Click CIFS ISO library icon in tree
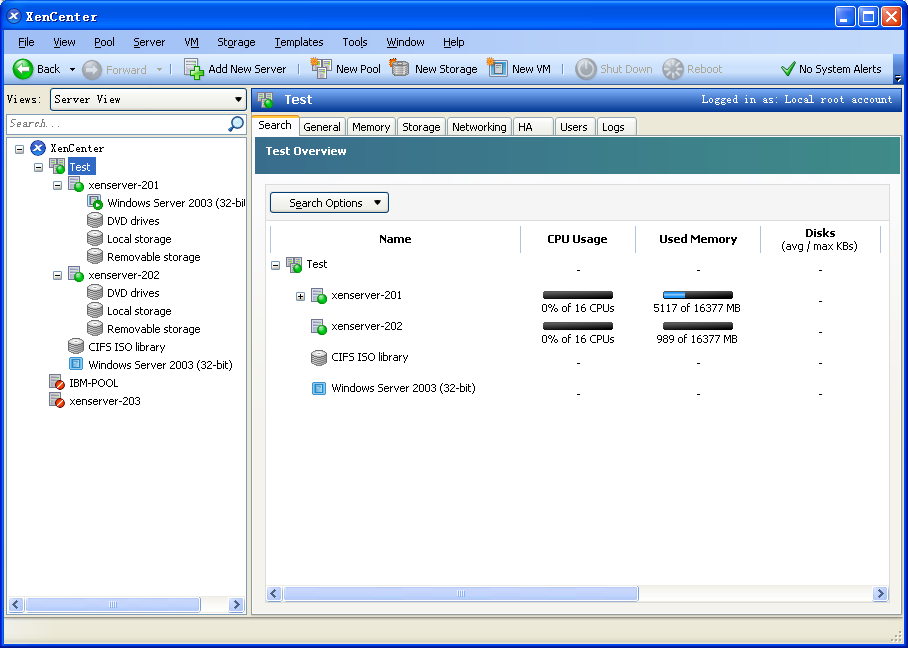 (76, 346)
